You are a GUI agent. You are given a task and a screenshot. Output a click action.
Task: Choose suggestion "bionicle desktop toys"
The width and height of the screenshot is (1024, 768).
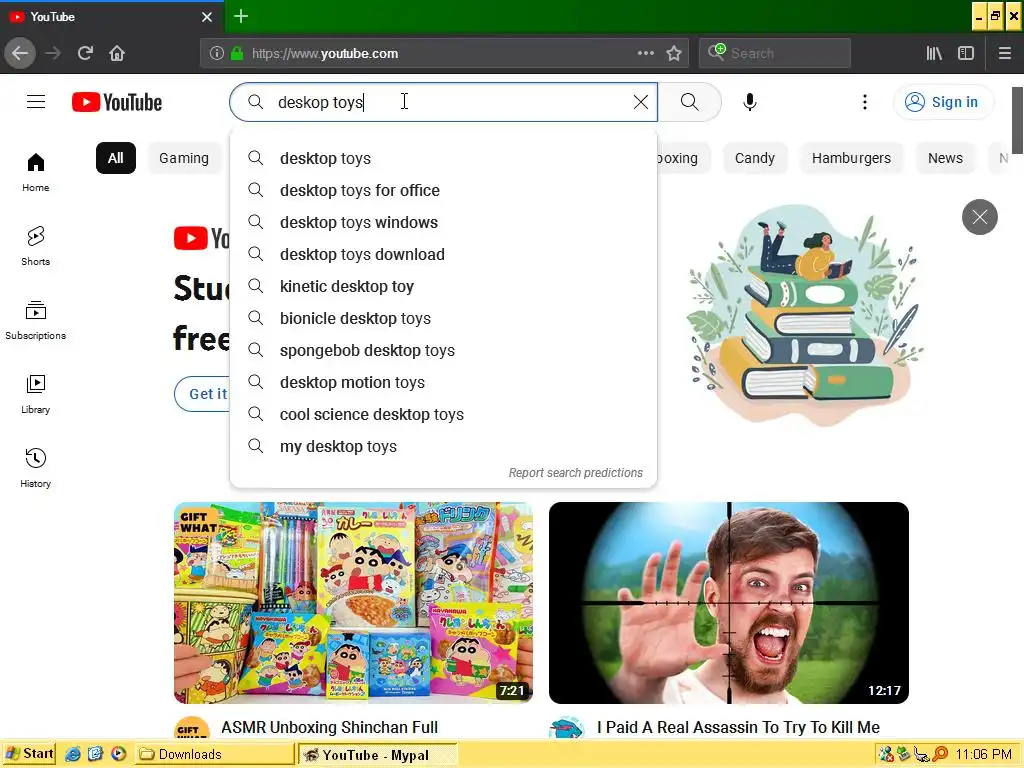443,318
